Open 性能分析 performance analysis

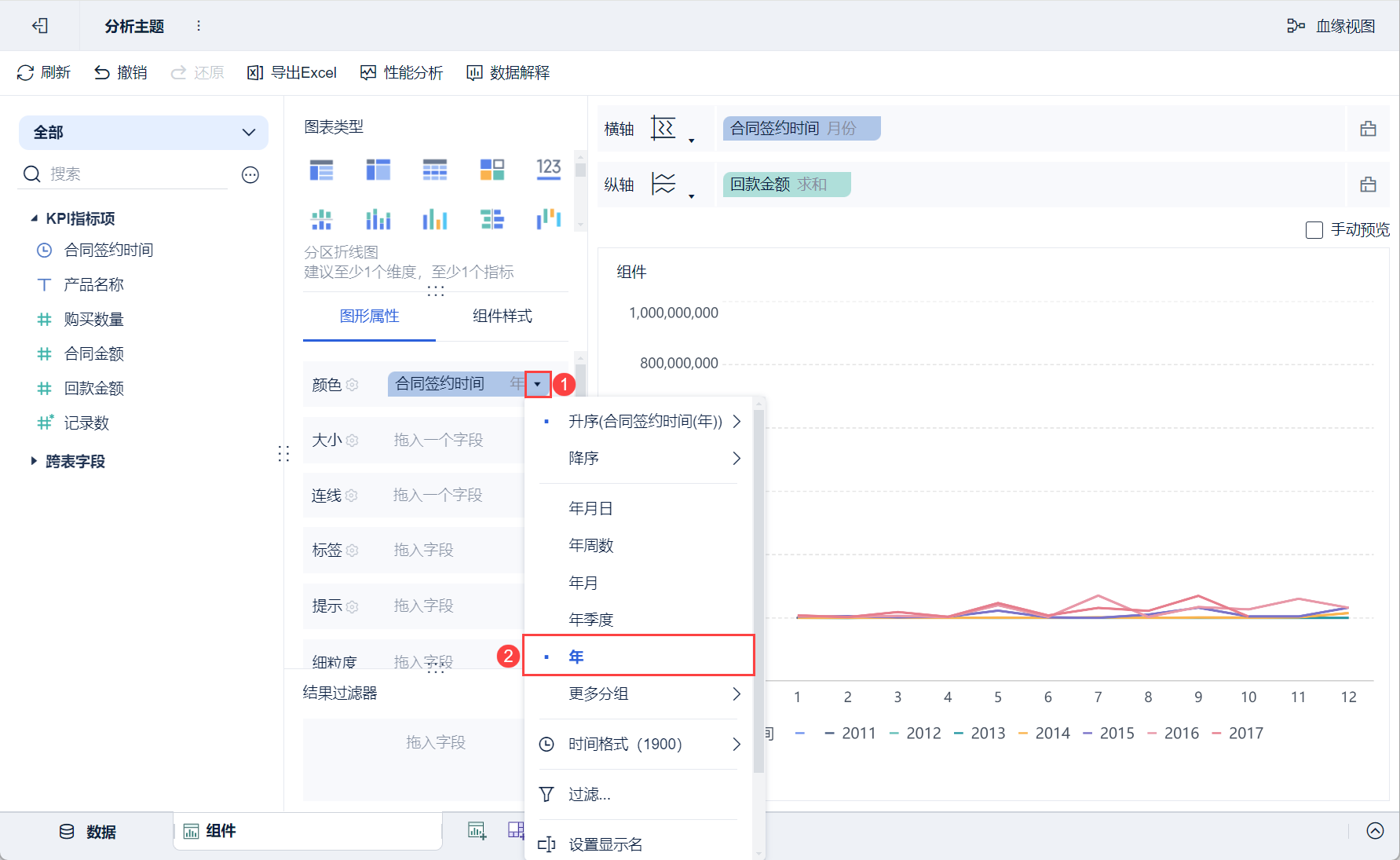tap(401, 73)
